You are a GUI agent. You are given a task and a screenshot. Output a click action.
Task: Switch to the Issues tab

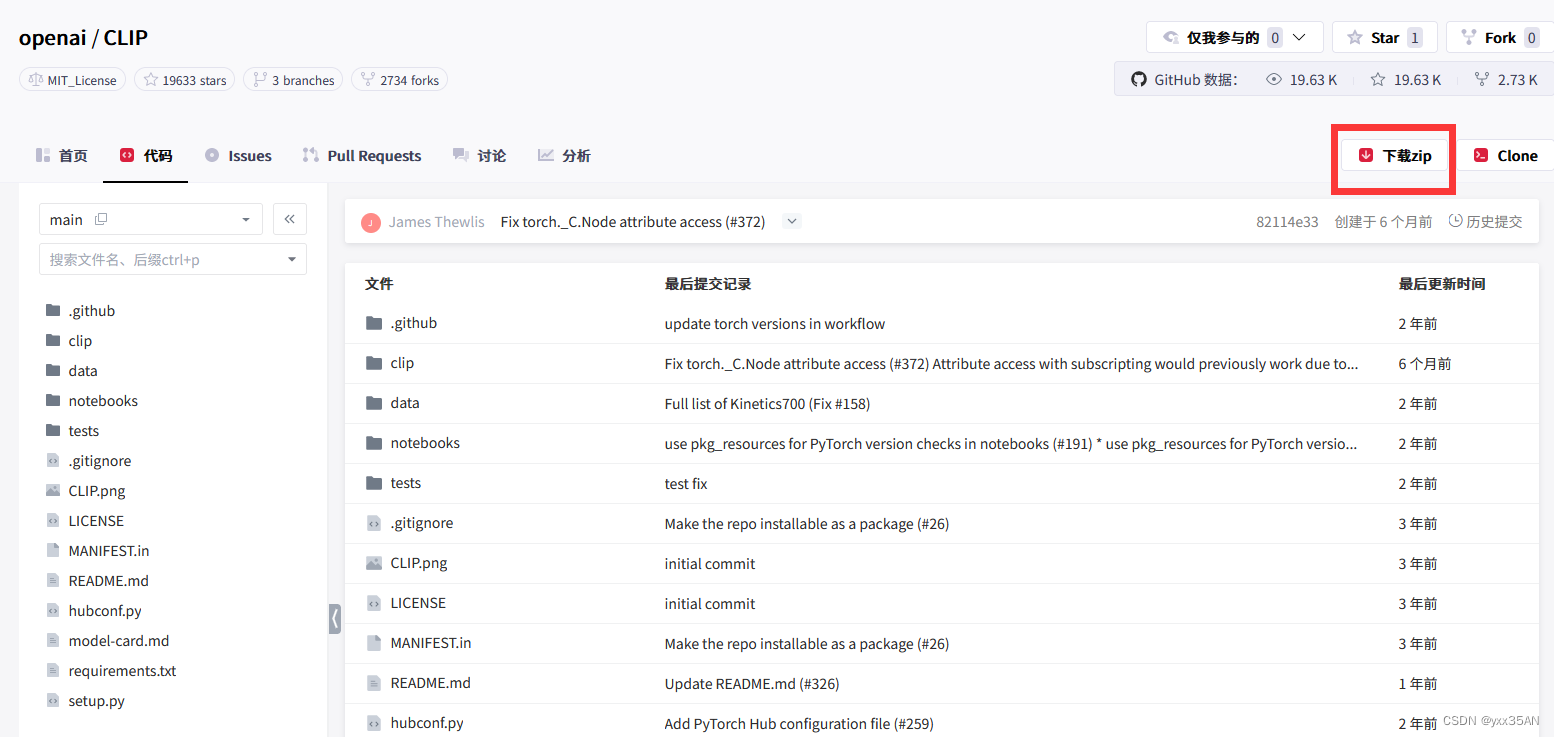click(238, 155)
